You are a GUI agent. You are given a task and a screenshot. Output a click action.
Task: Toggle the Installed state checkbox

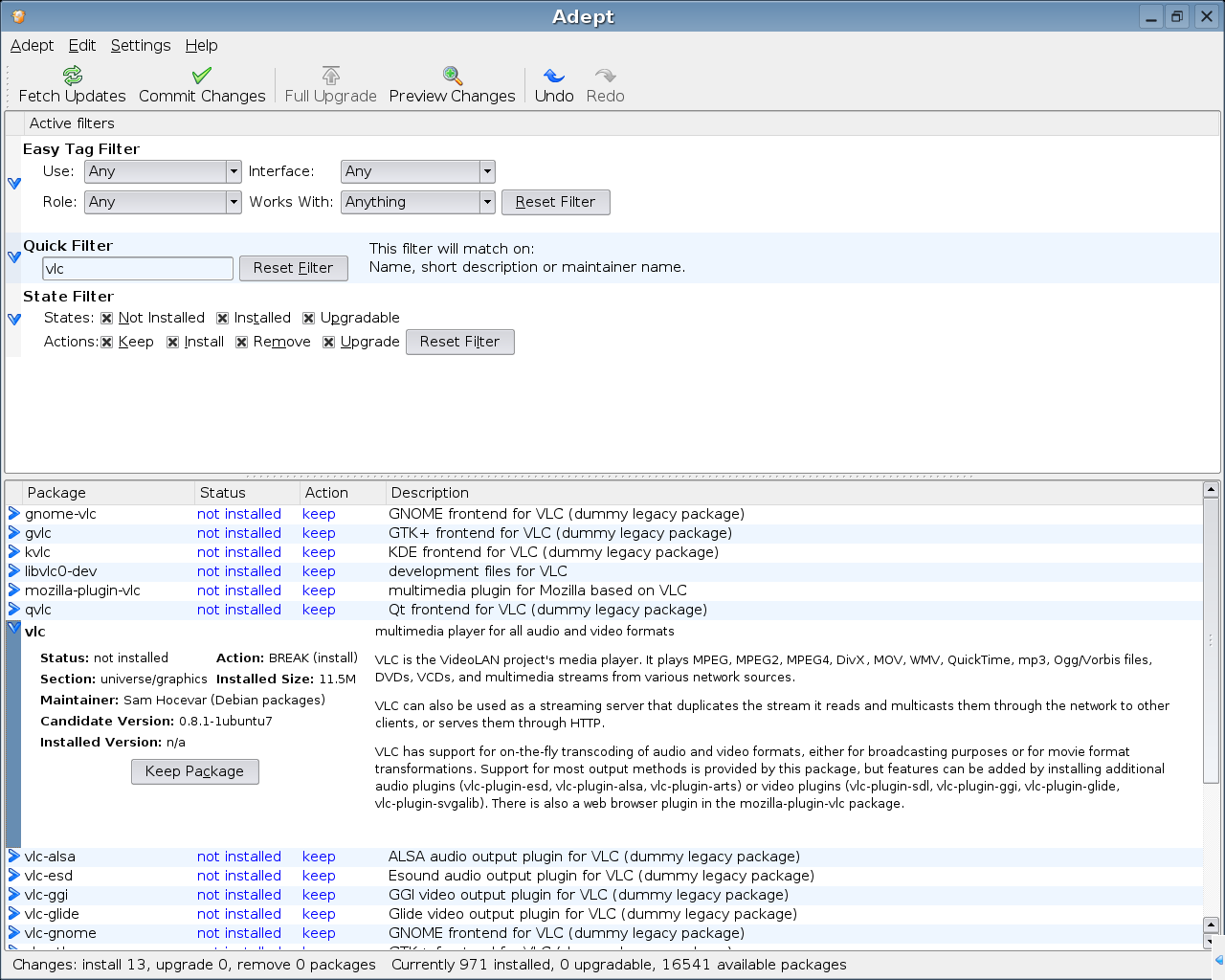[223, 319]
